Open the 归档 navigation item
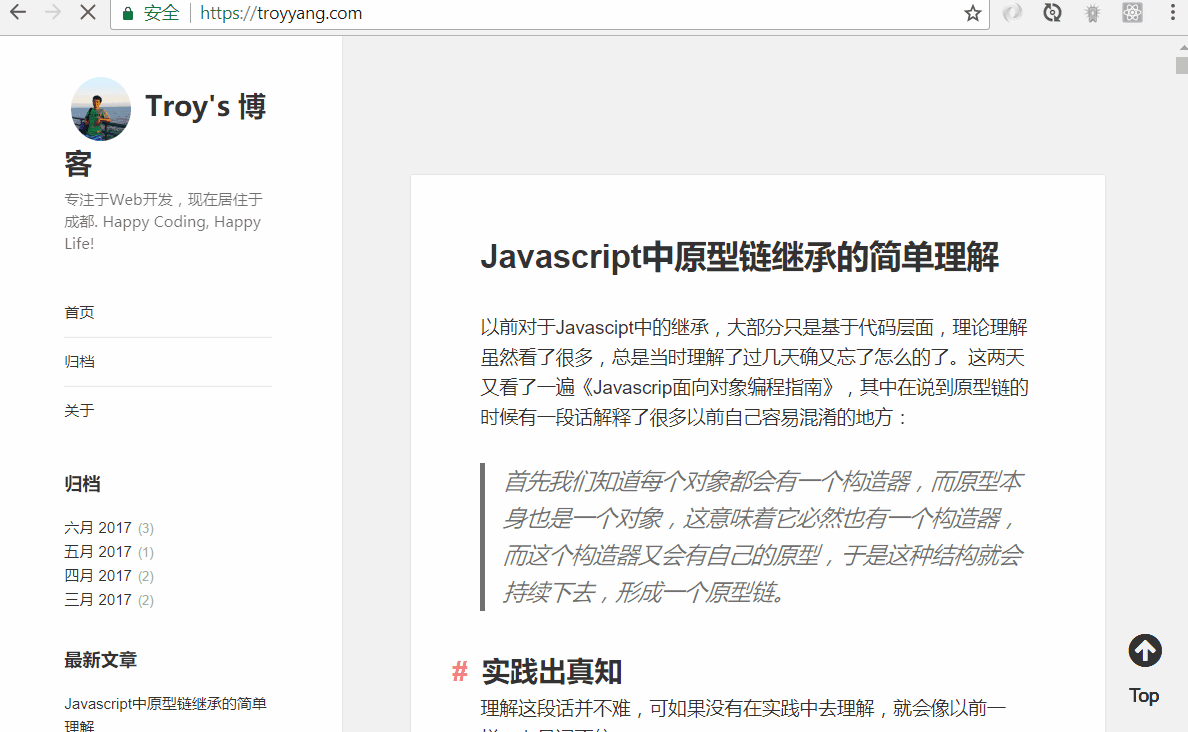Screen dimensions: 1188x732 tap(80, 361)
